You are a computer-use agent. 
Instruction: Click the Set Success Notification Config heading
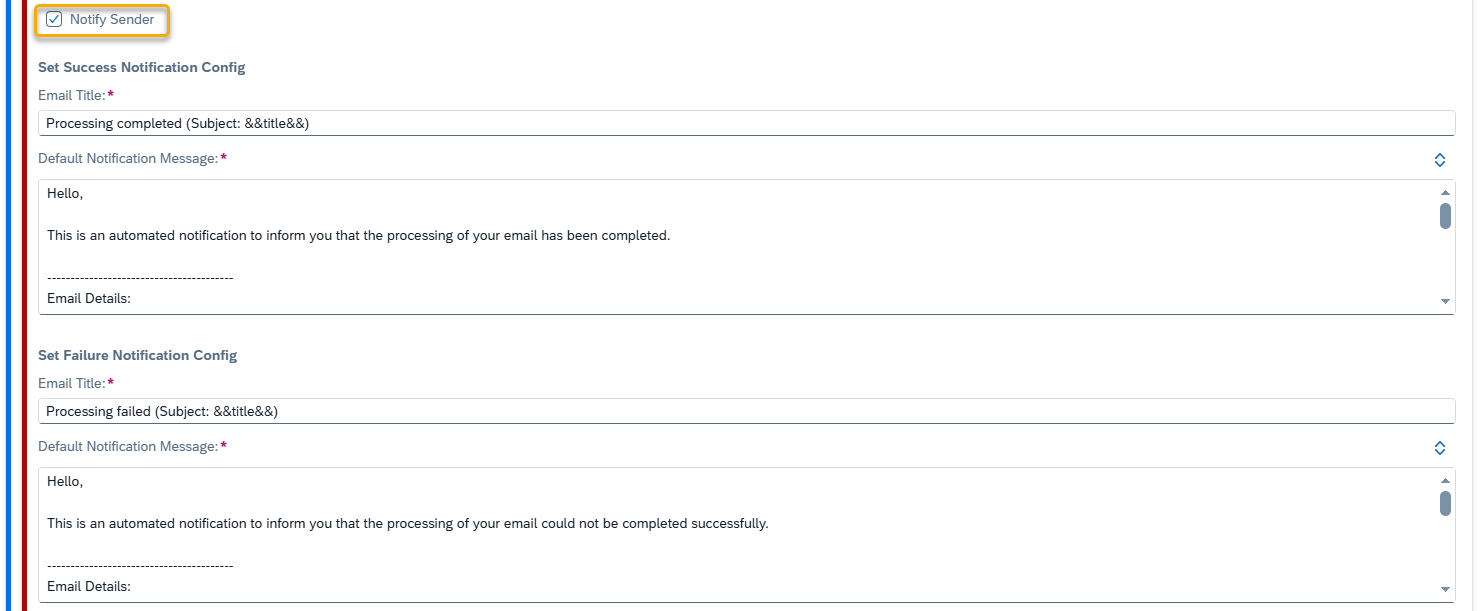click(x=141, y=68)
